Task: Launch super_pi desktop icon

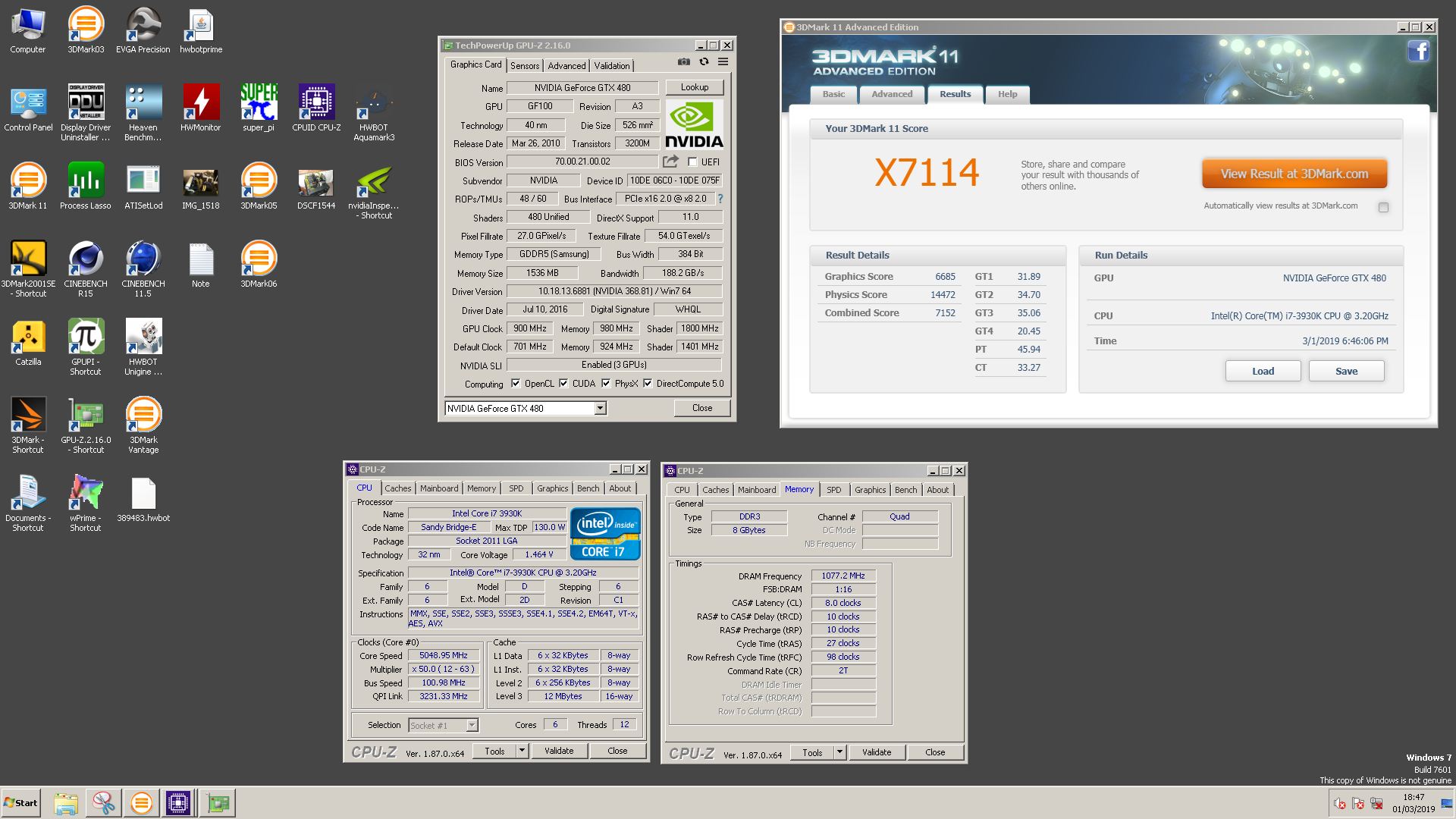Action: pos(259,108)
